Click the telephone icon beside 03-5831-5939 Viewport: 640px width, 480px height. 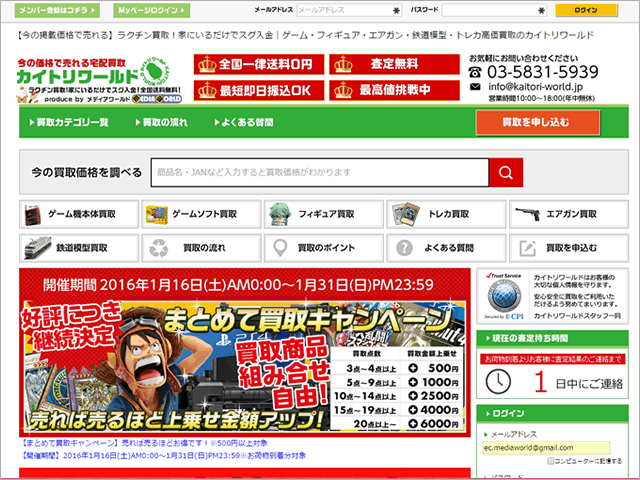click(x=475, y=73)
